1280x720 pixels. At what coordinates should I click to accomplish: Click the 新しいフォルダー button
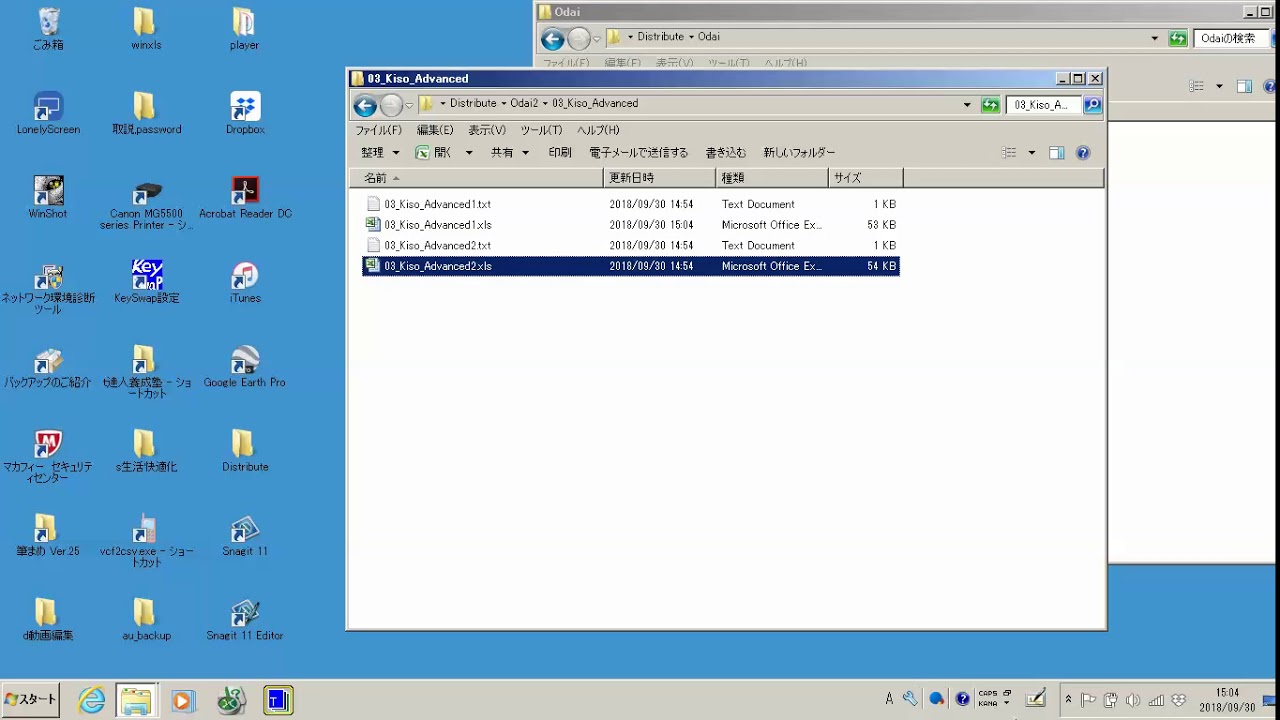click(799, 153)
